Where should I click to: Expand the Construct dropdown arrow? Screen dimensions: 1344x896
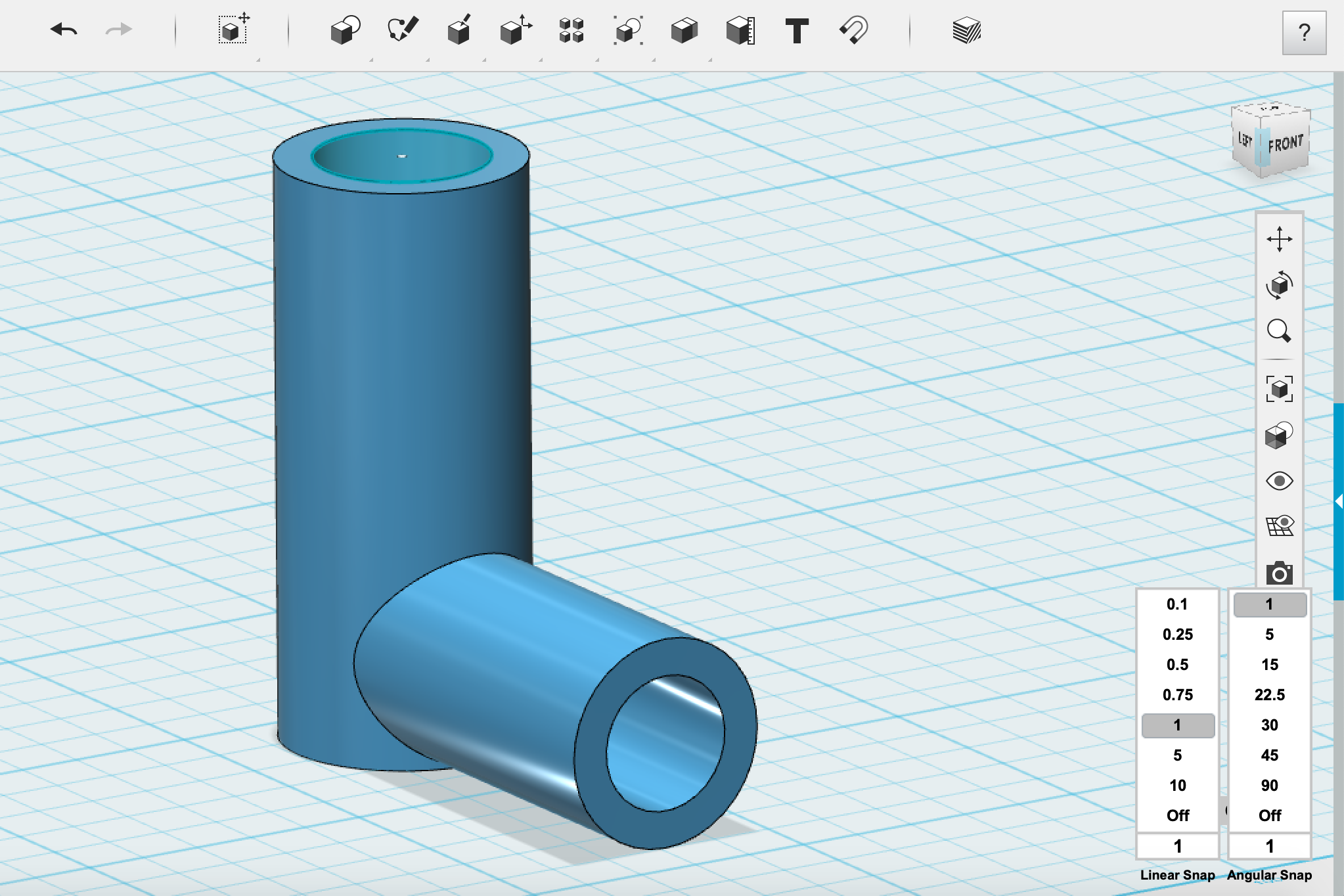point(484,60)
